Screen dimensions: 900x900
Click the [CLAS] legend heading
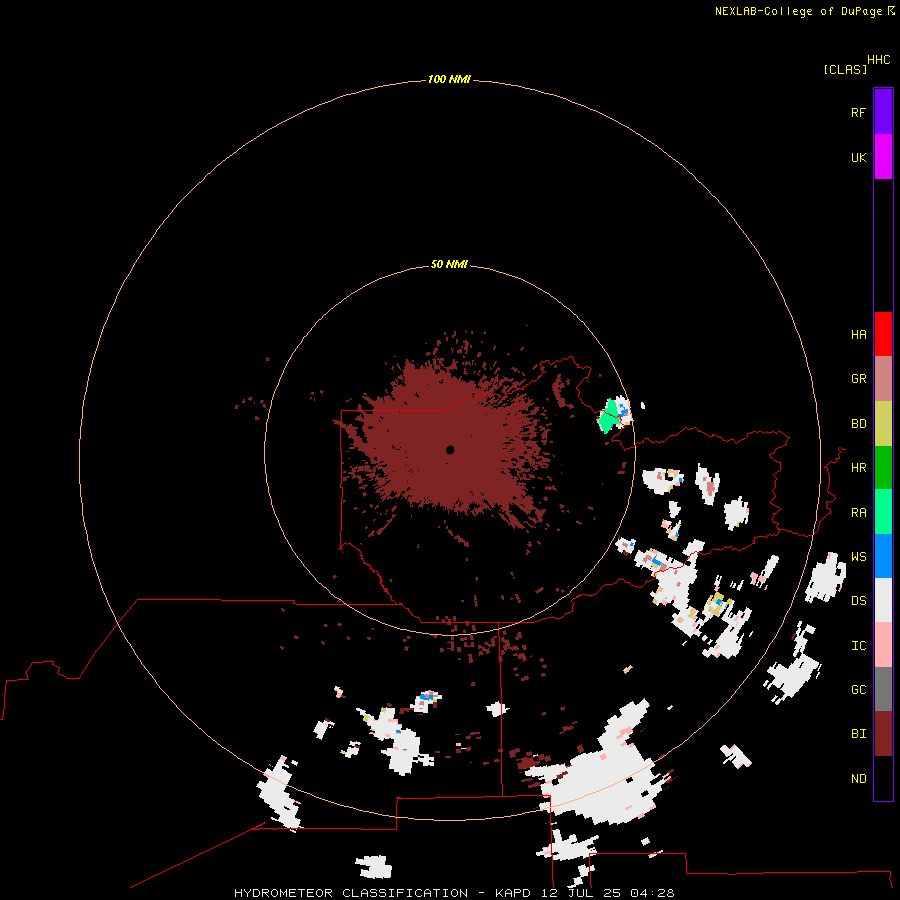[845, 70]
